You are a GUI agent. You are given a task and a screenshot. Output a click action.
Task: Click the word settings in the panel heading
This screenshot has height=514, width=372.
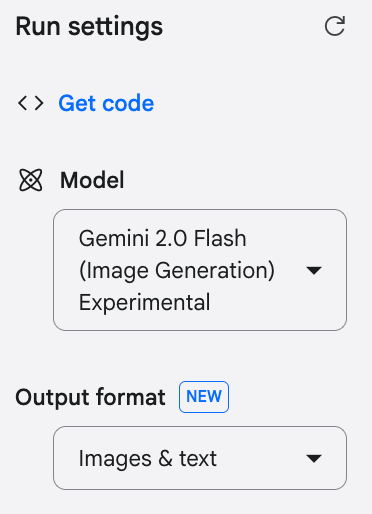pyautogui.click(x=115, y=27)
